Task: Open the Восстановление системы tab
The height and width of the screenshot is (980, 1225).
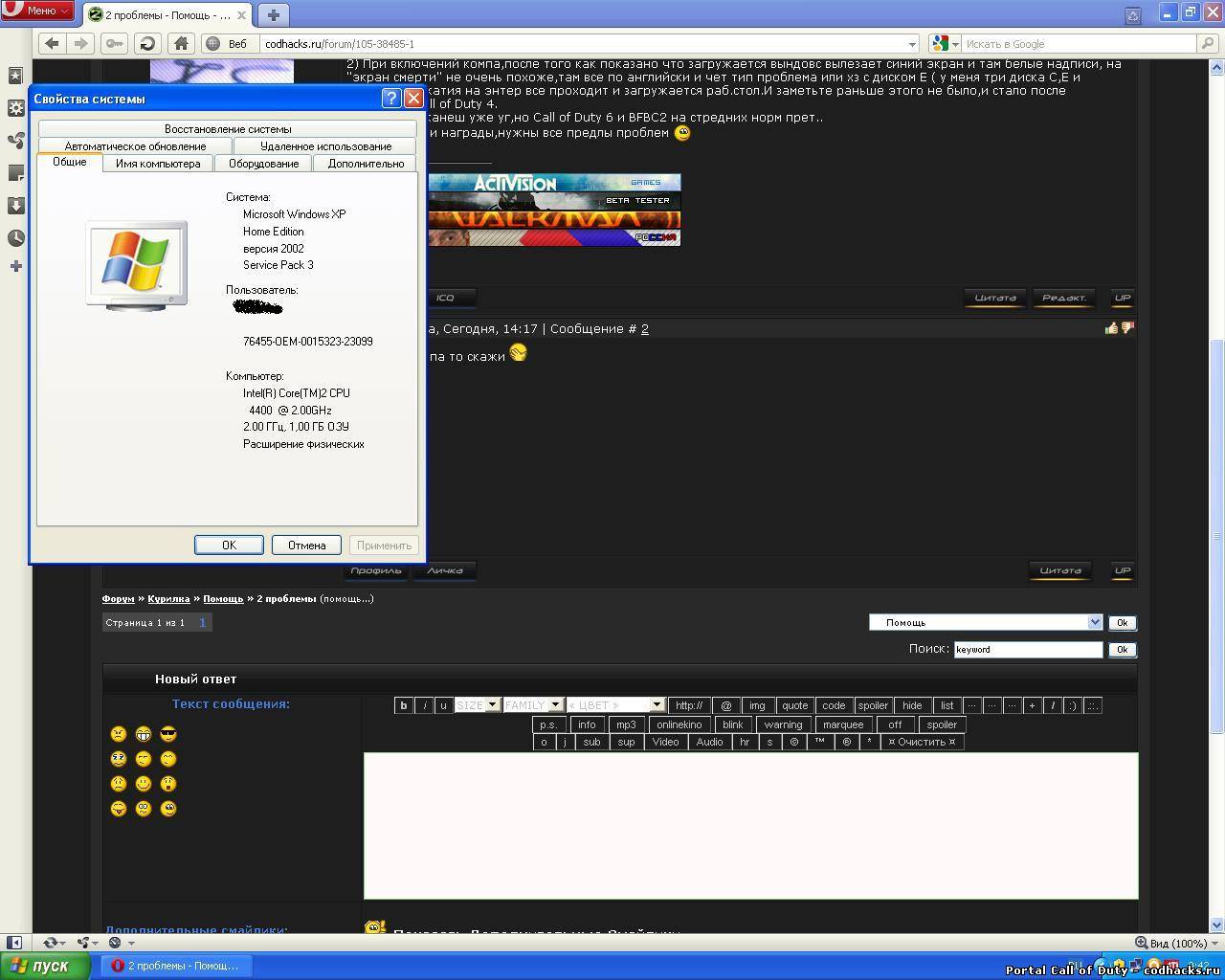Action: pyautogui.click(x=228, y=129)
